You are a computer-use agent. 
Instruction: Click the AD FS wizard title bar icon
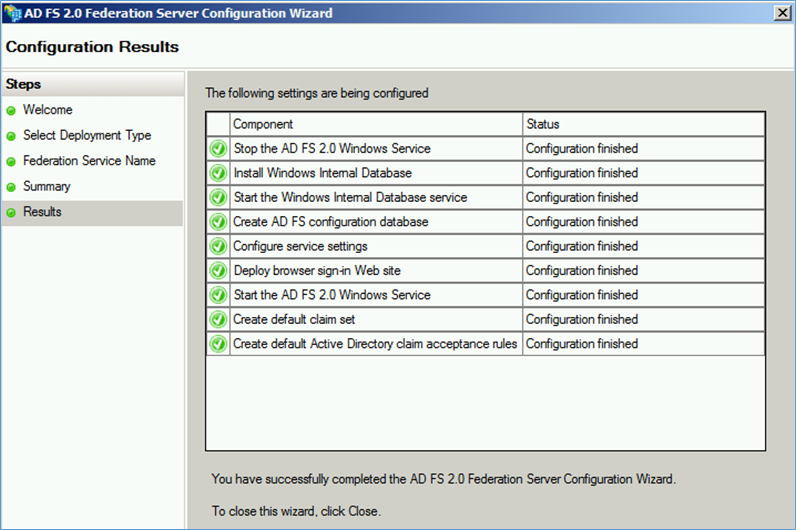[12, 13]
